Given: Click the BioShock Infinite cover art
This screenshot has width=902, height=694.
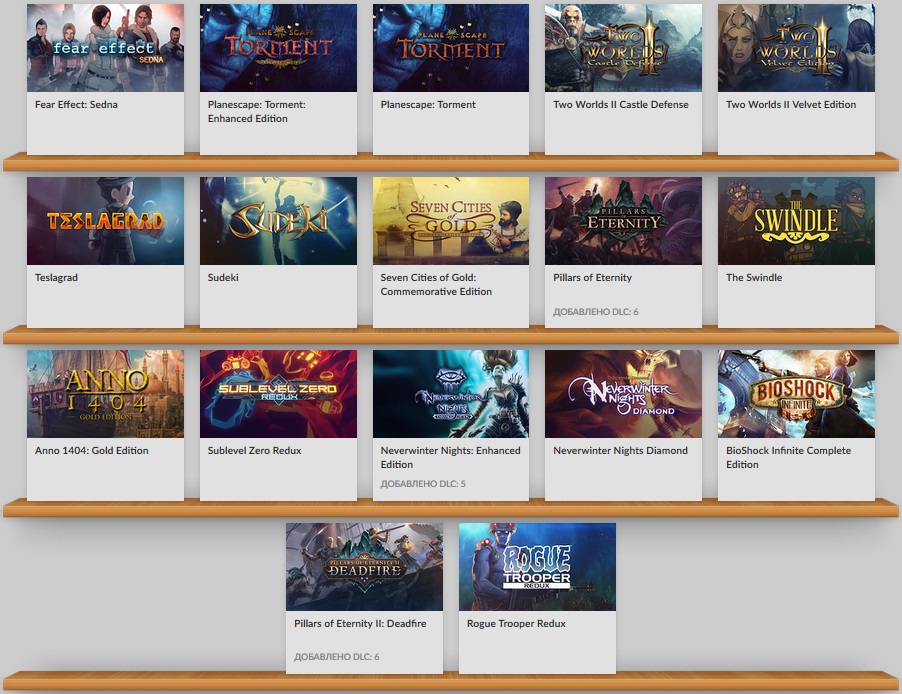Looking at the screenshot, I should 796,394.
